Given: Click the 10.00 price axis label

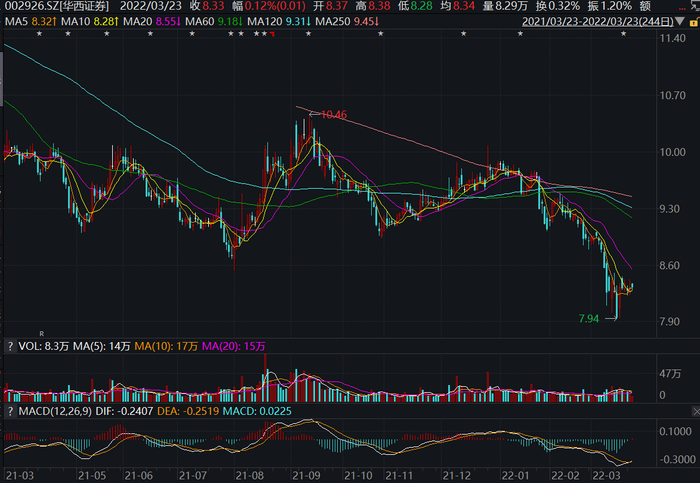Looking at the screenshot, I should [x=673, y=152].
